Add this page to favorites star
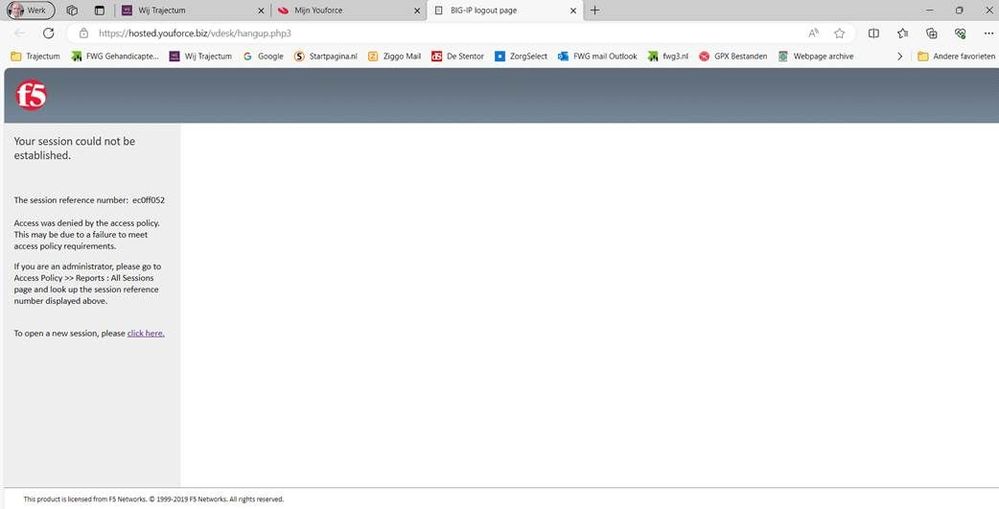Image resolution: width=999 pixels, height=509 pixels. coord(840,33)
